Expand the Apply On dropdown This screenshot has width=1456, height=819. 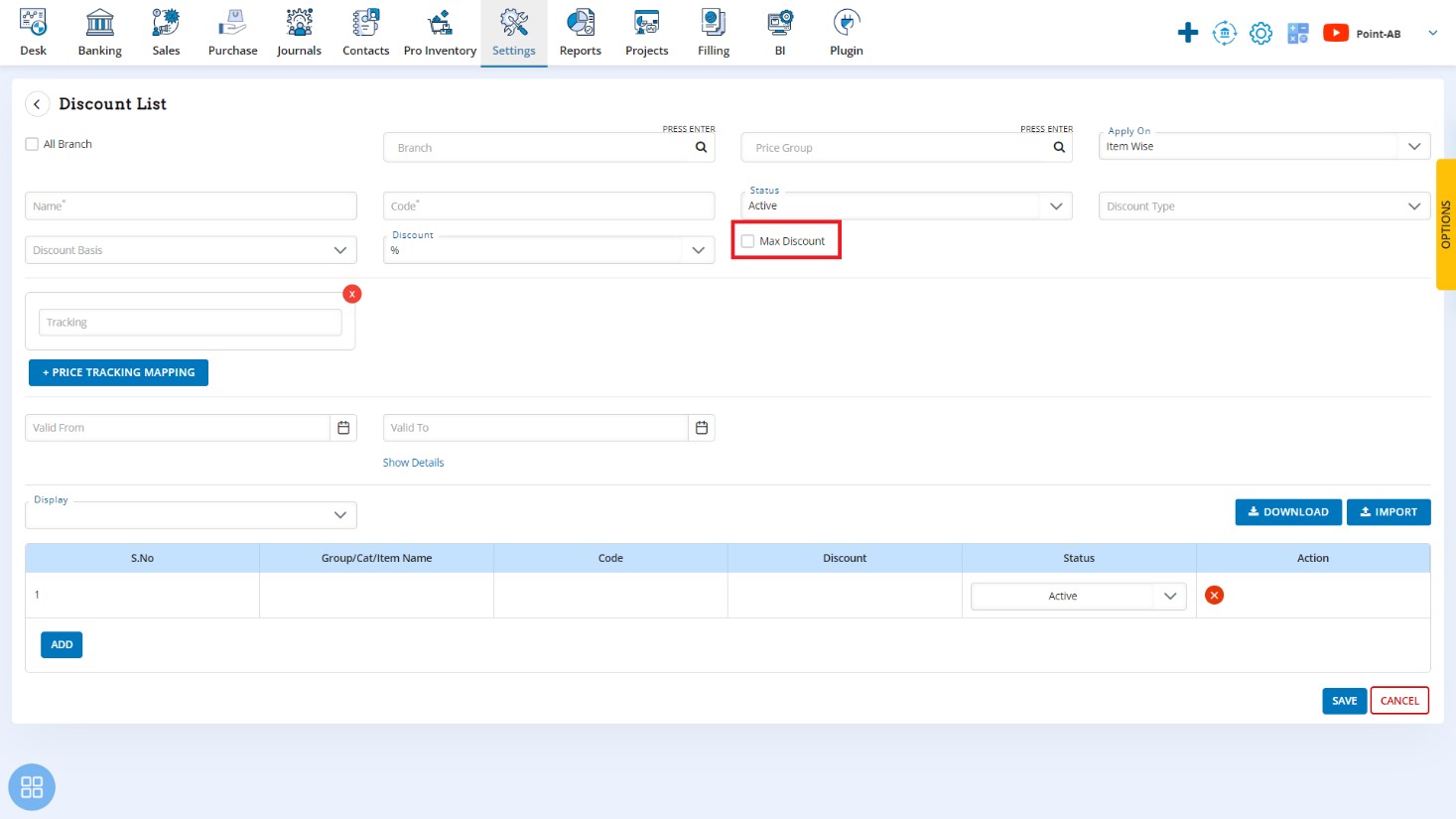(x=1264, y=146)
